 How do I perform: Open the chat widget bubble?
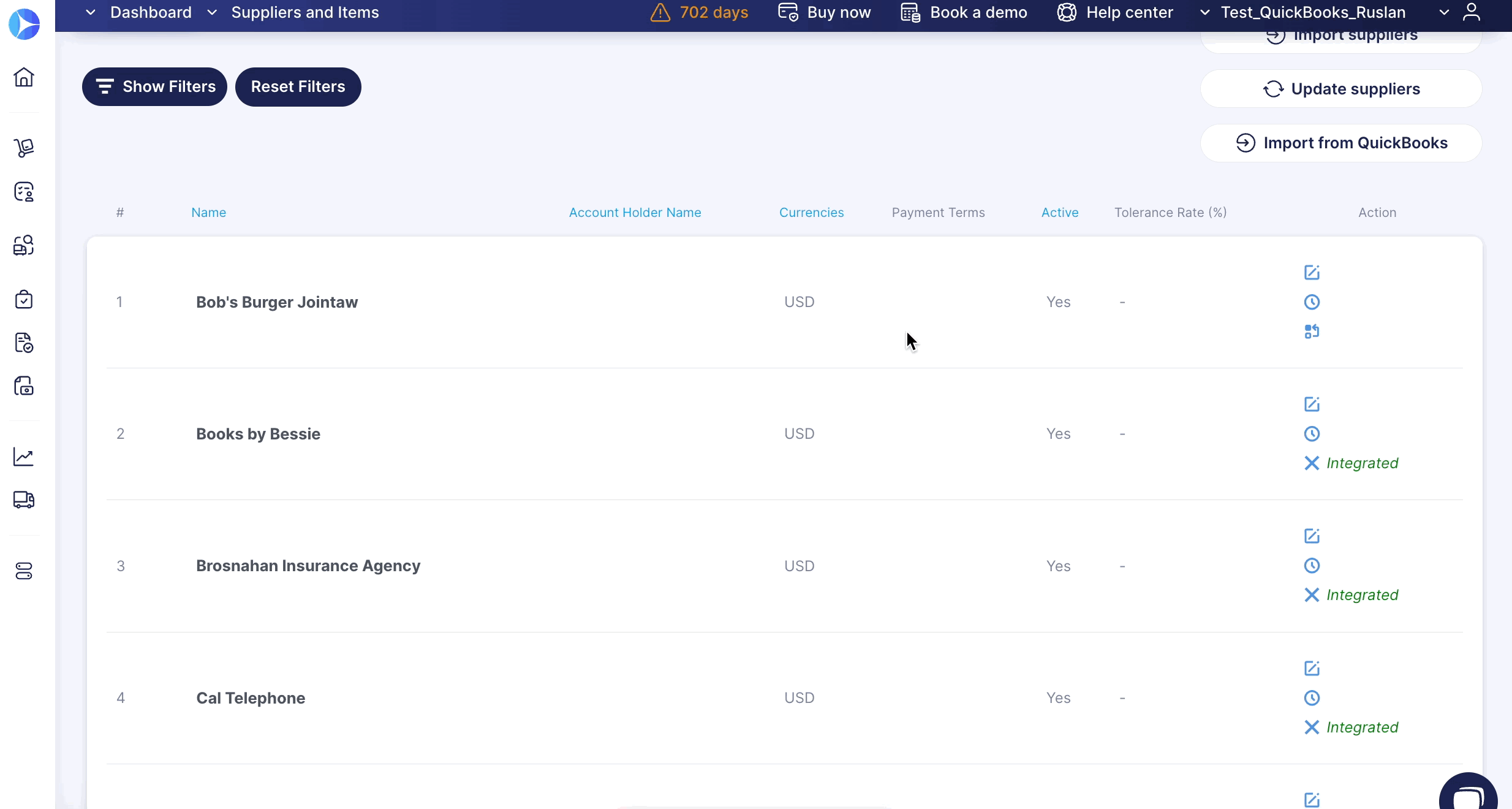click(1469, 792)
